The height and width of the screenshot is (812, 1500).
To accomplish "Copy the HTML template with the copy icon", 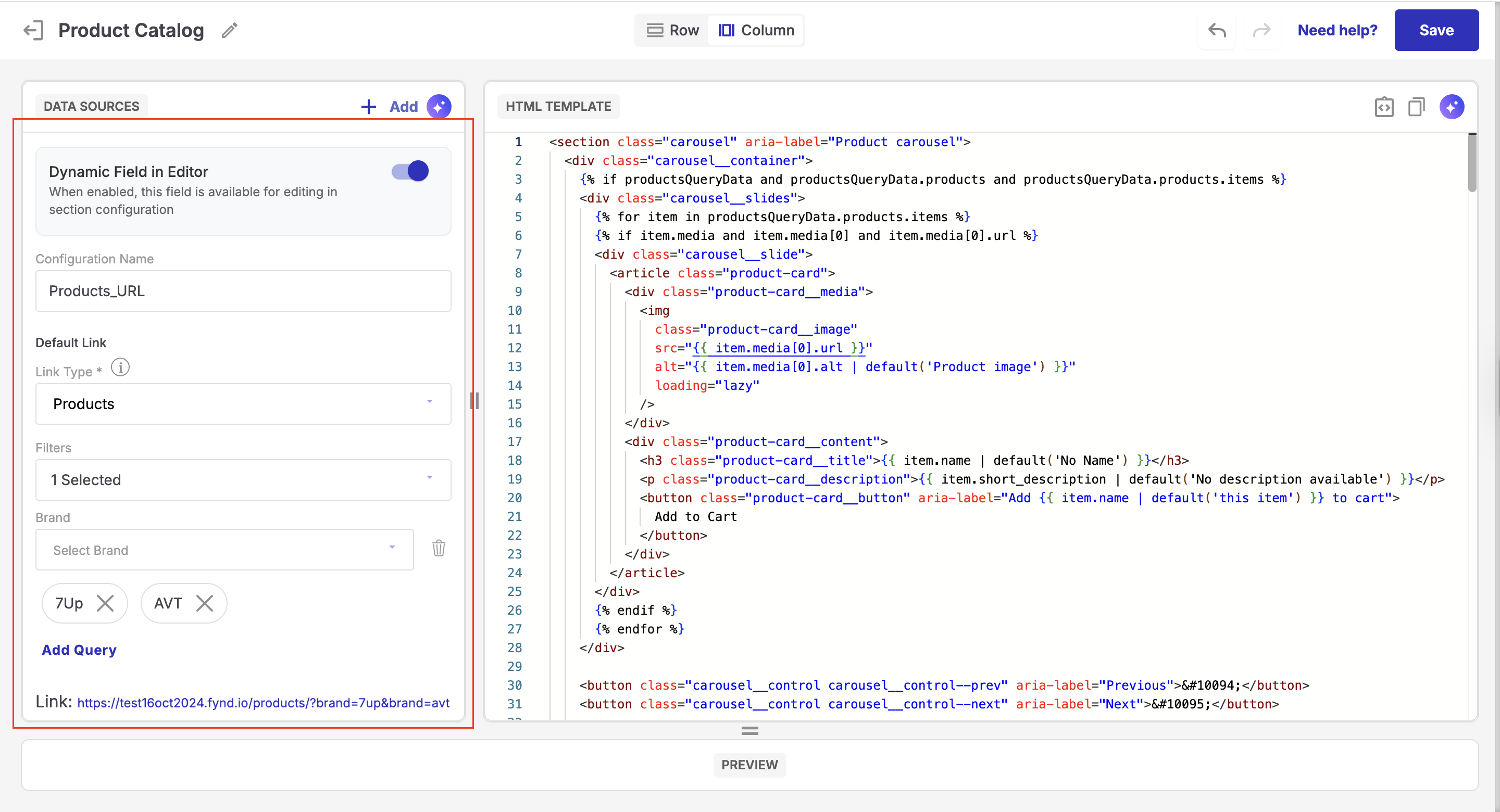I will coord(1416,107).
